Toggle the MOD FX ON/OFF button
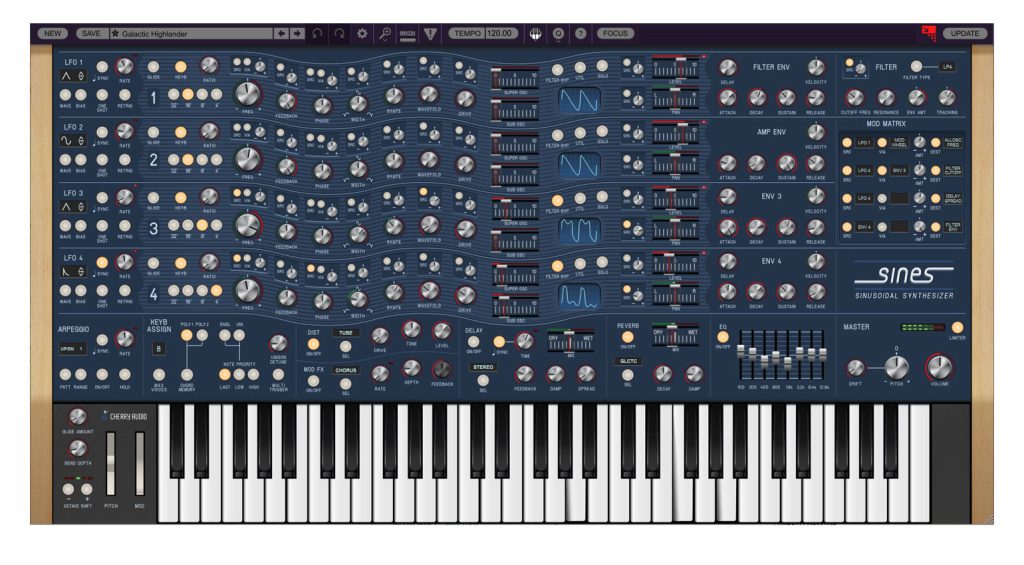This screenshot has height=565, width=1024. click(x=313, y=381)
